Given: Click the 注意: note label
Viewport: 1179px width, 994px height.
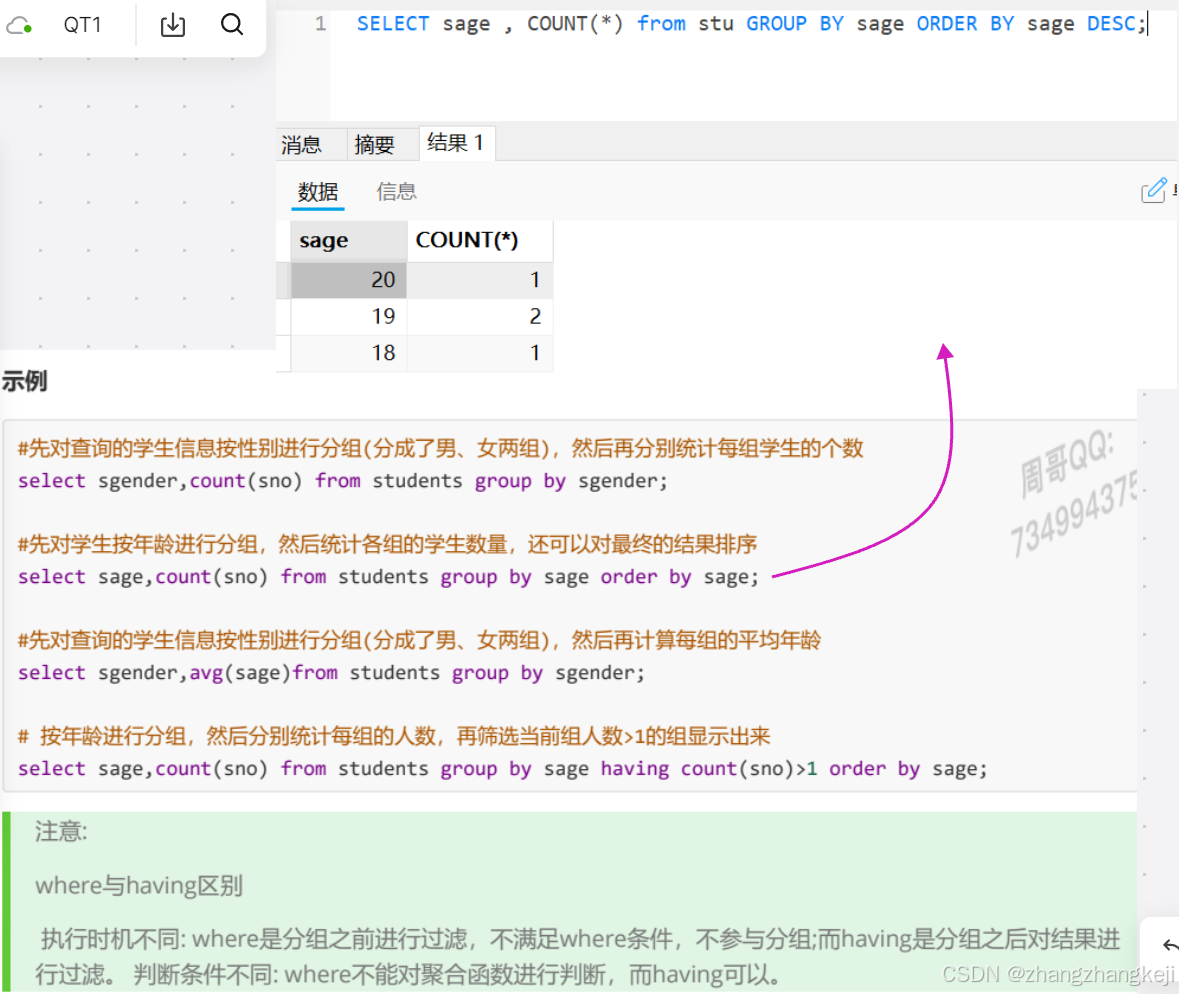Looking at the screenshot, I should pyautogui.click(x=61, y=832).
